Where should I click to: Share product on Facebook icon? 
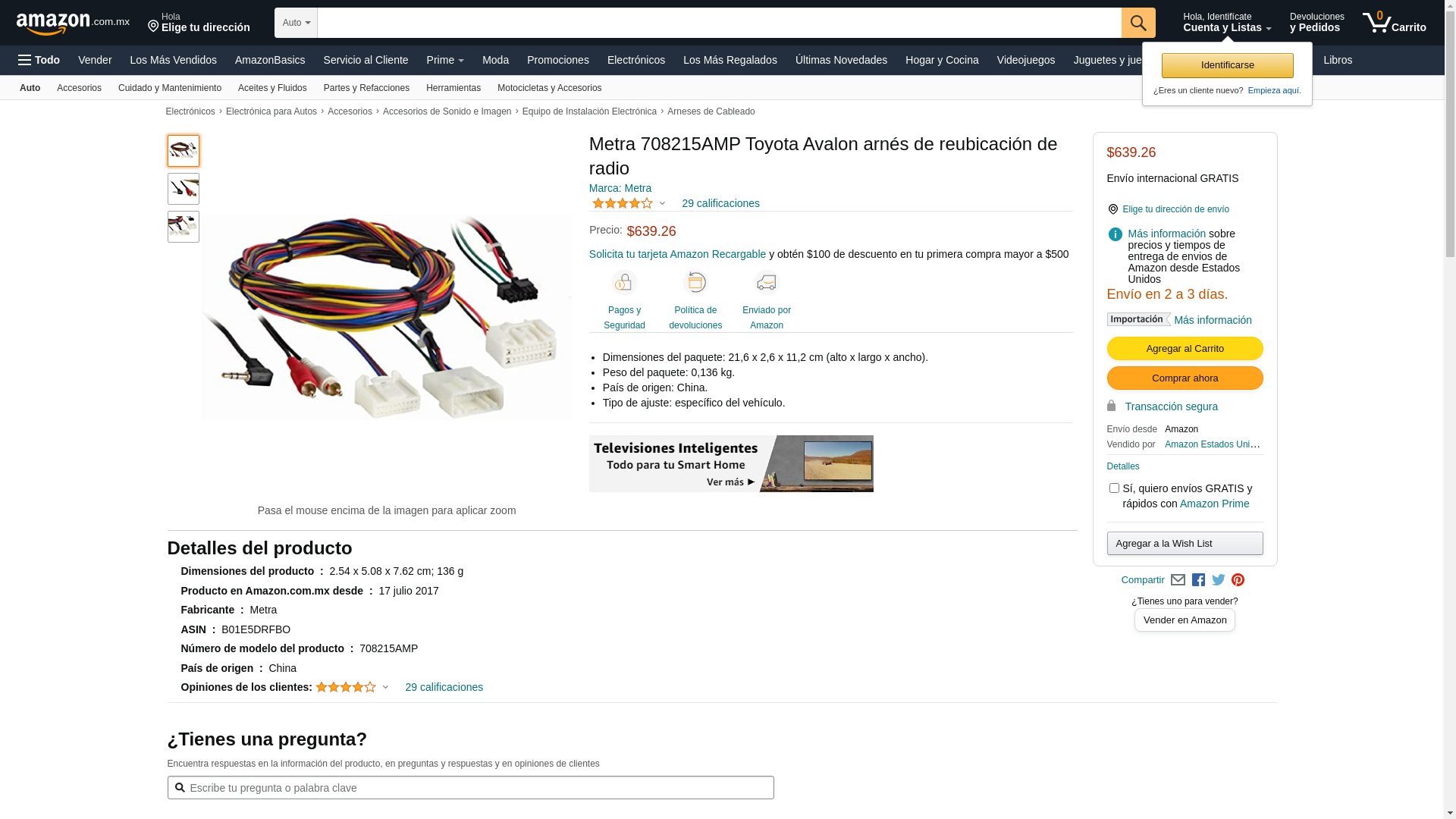1198,580
